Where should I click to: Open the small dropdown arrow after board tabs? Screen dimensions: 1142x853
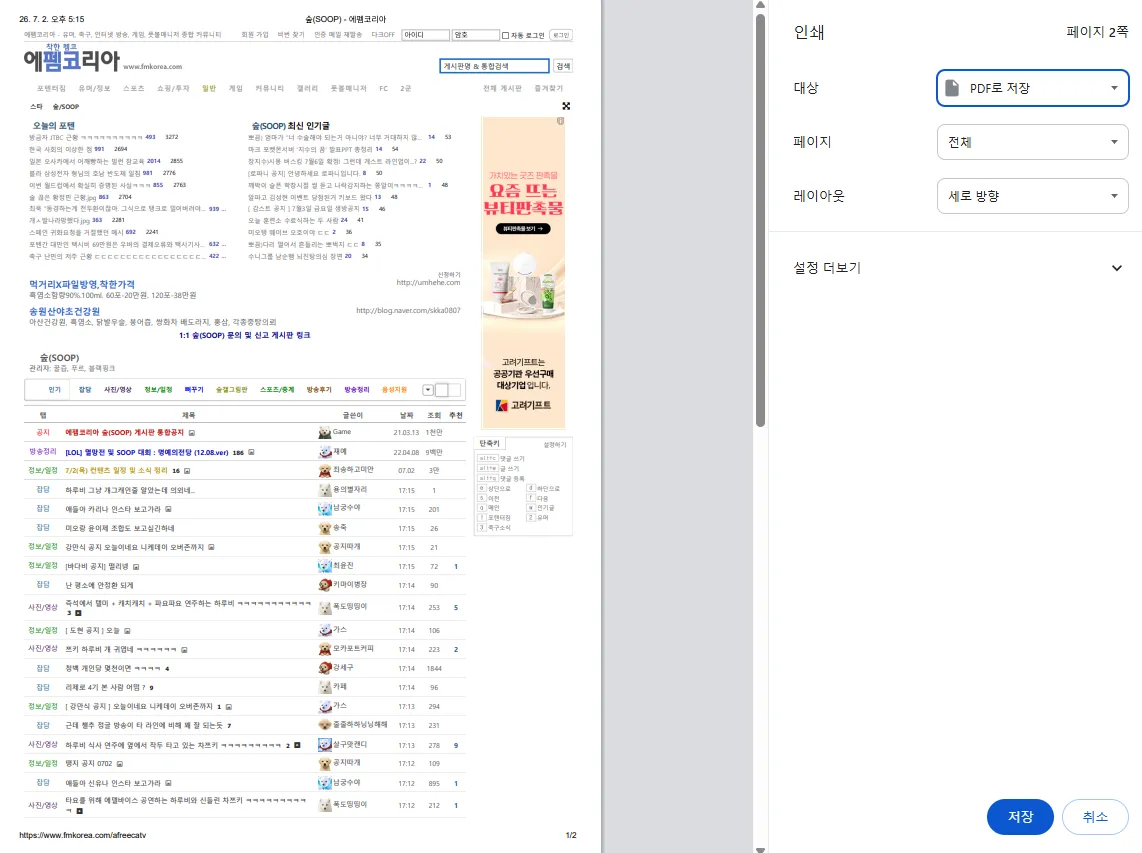click(428, 390)
